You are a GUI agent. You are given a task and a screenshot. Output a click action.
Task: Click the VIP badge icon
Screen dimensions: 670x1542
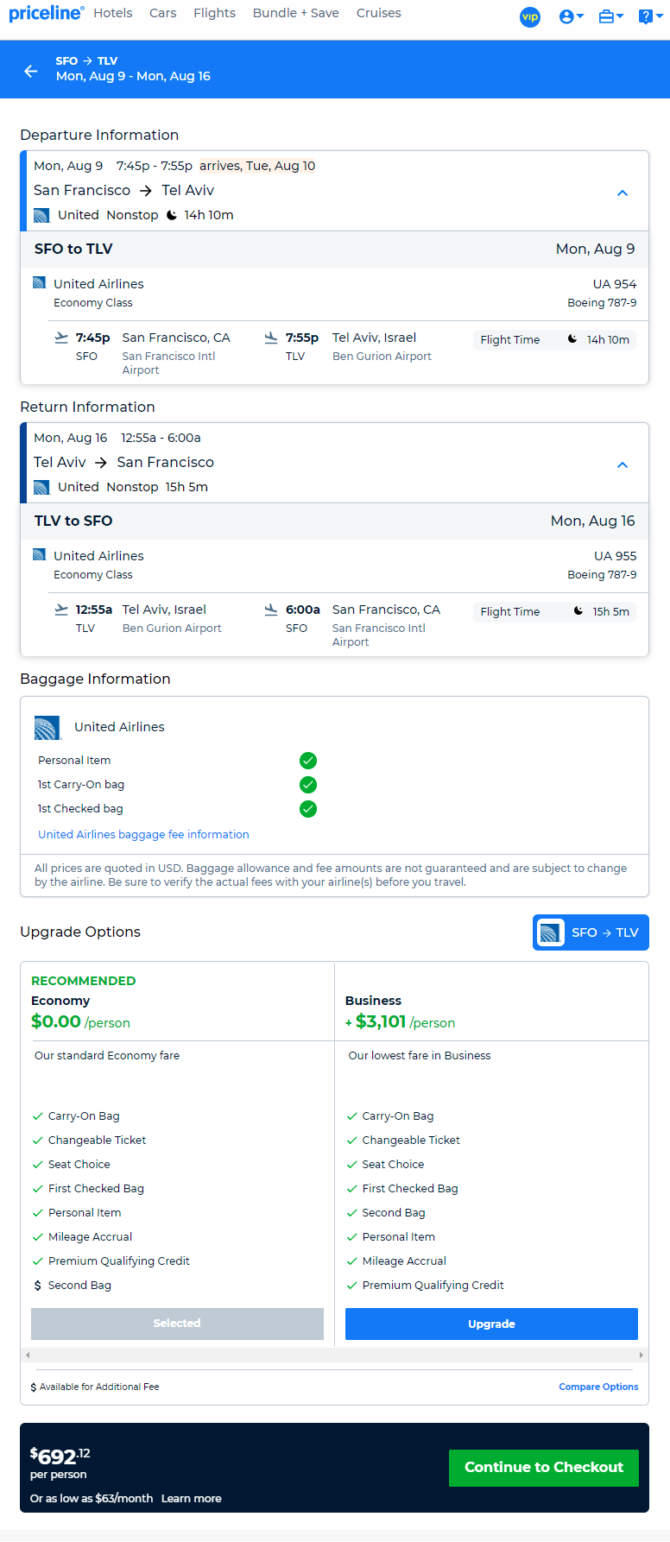tap(530, 17)
